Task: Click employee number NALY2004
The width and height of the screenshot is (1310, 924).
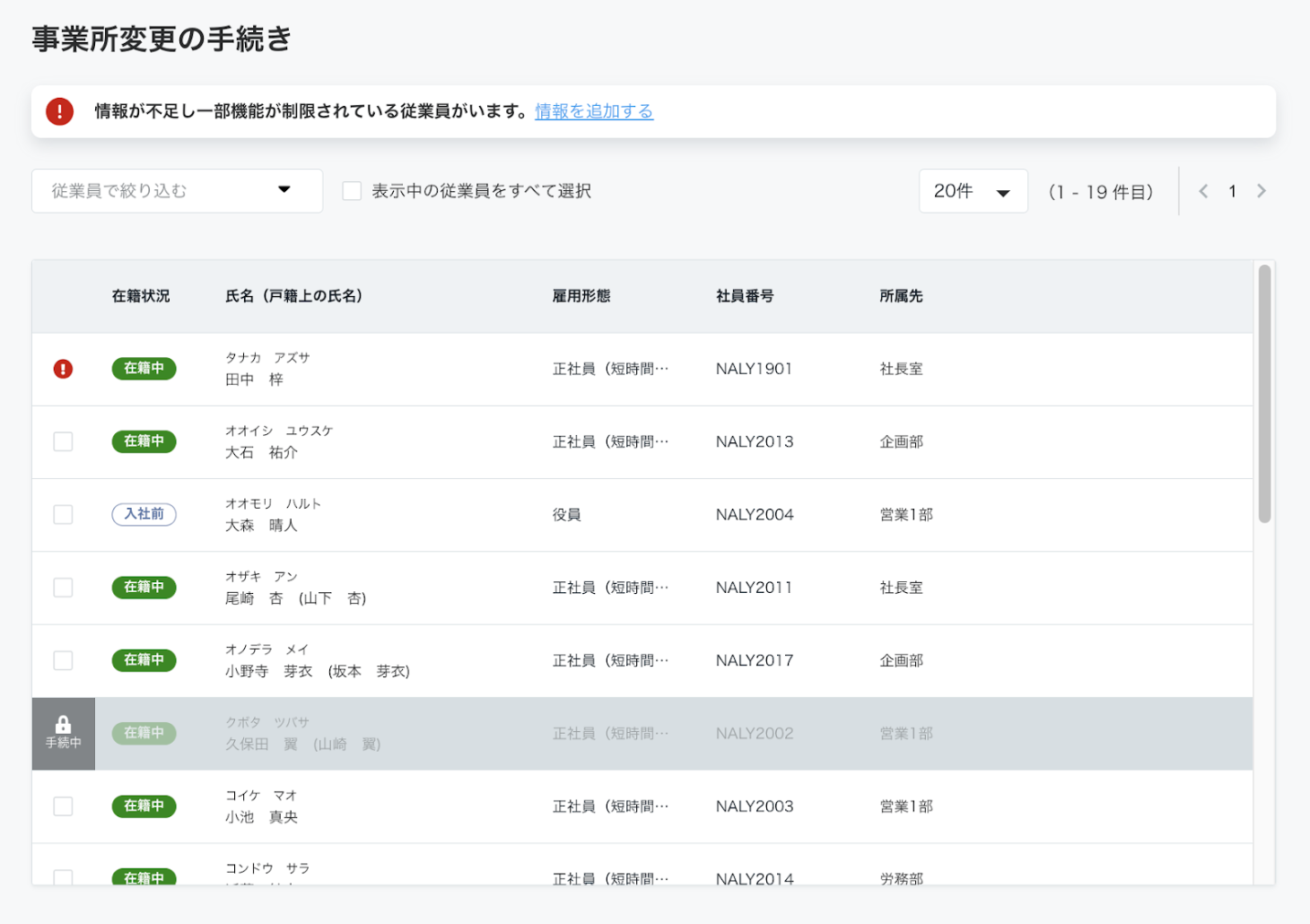Action: [x=755, y=515]
